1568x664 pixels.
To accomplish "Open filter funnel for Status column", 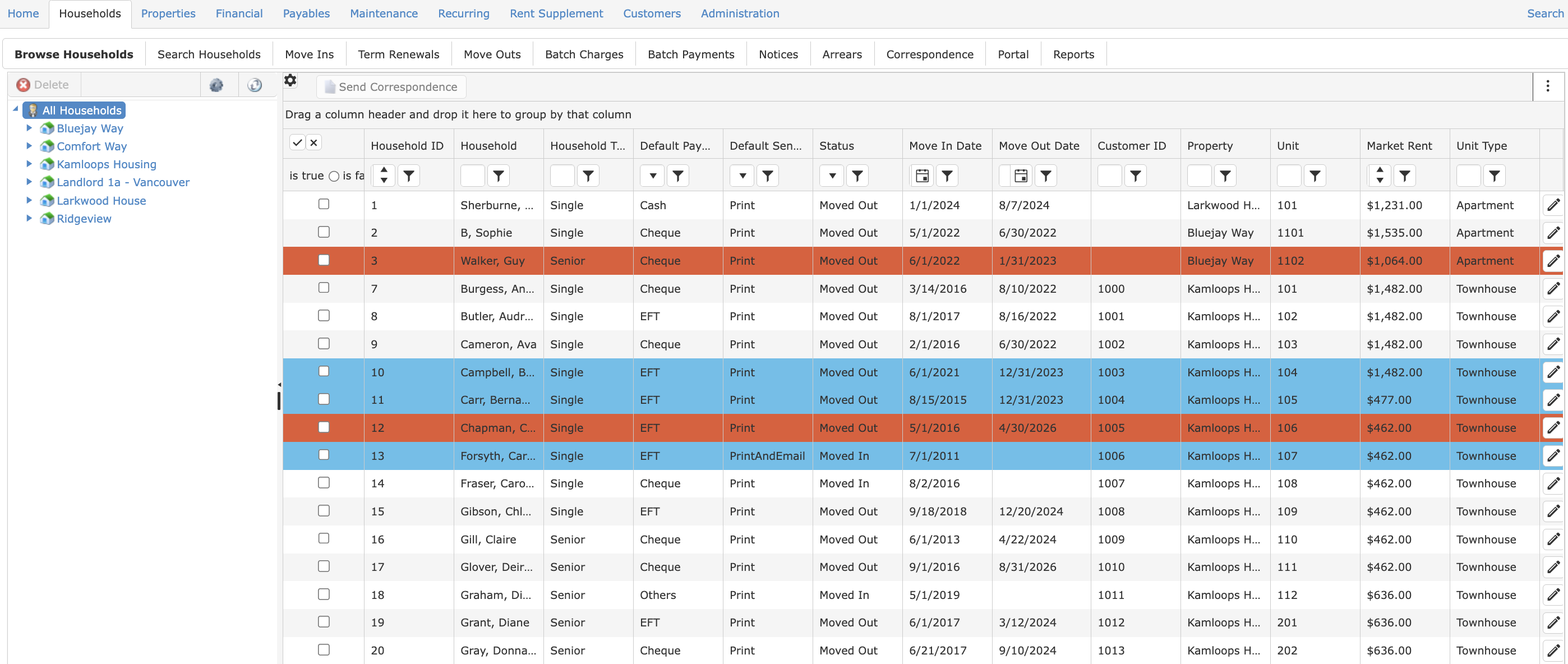I will pyautogui.click(x=857, y=176).
